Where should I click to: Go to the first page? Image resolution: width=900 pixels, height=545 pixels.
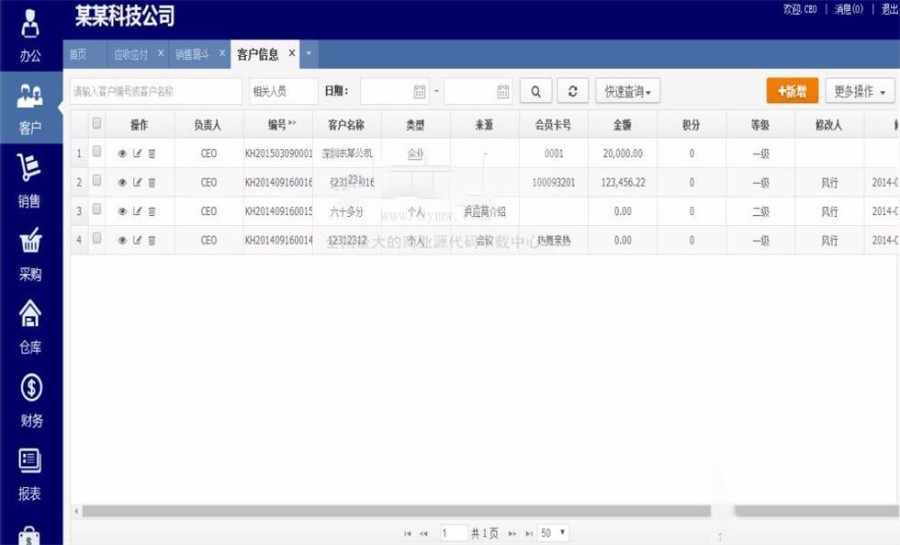[x=408, y=534]
